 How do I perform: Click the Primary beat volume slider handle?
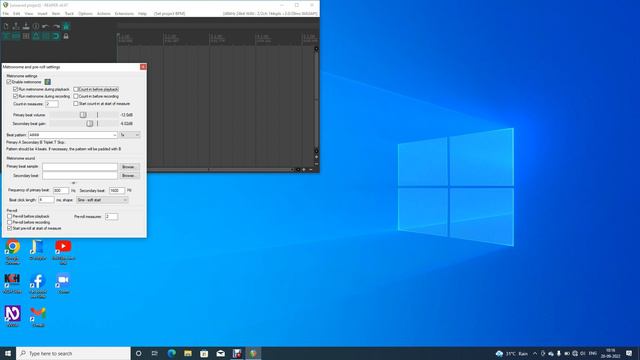pos(83,115)
